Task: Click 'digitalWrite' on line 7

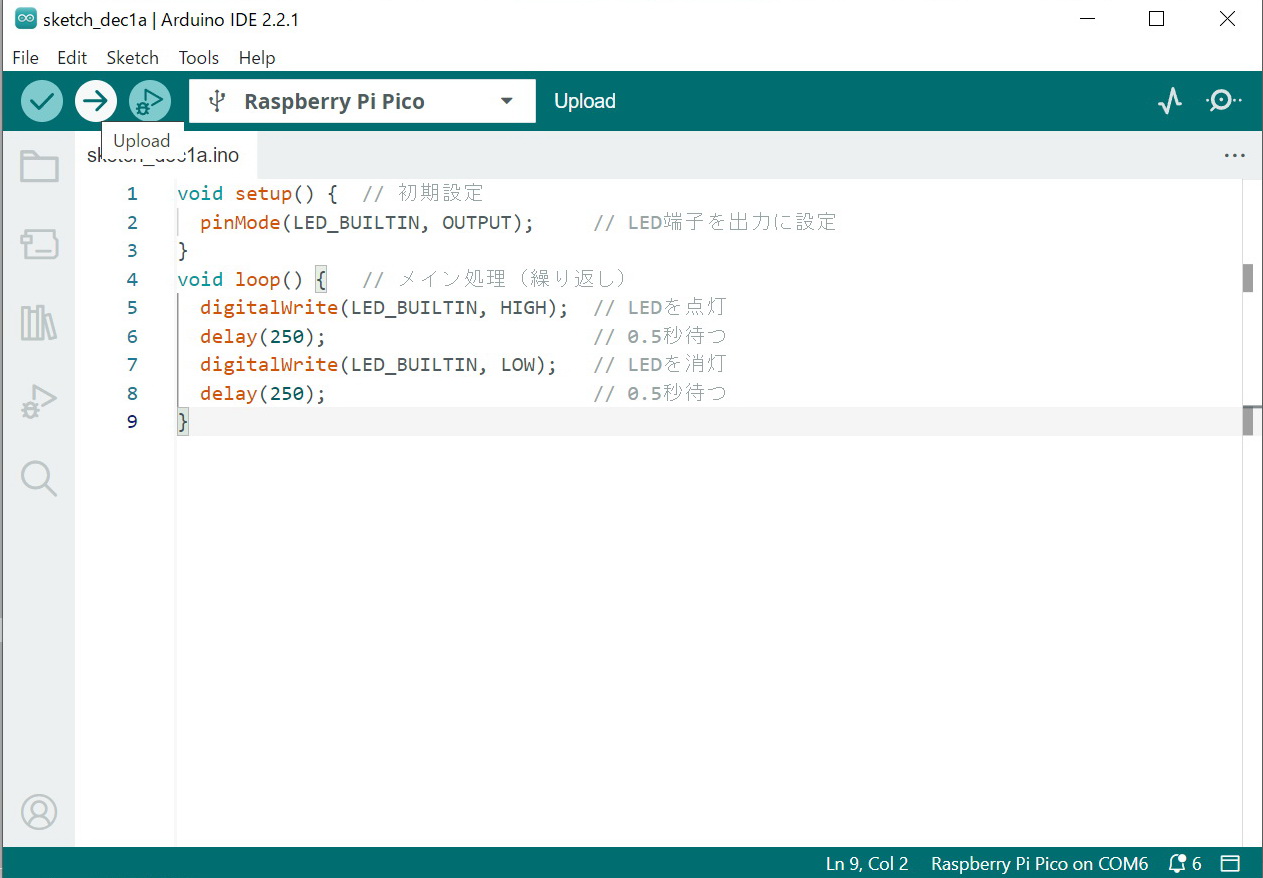Action: pos(269,364)
